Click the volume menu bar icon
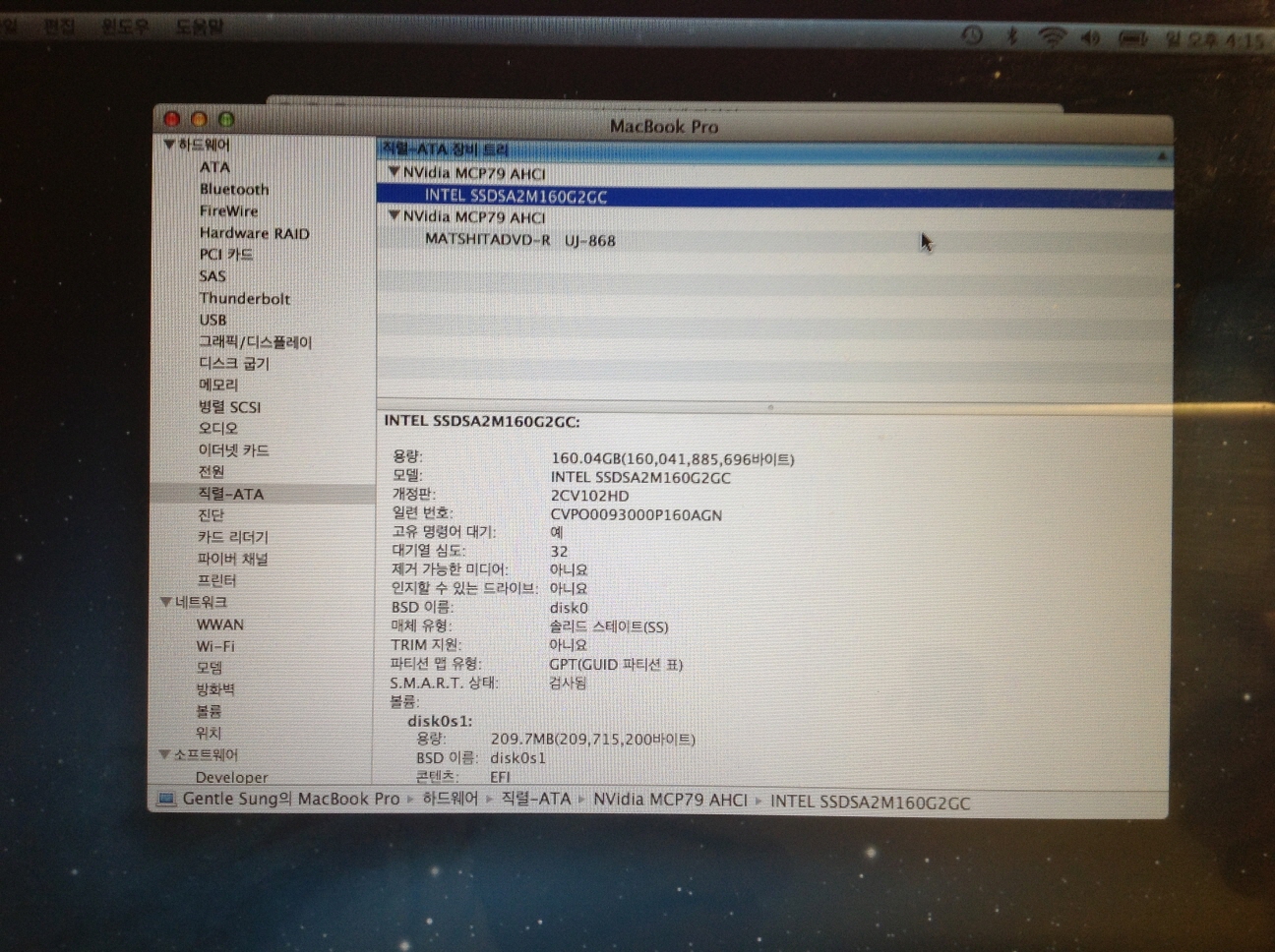The image size is (1275, 952). coord(1090,38)
